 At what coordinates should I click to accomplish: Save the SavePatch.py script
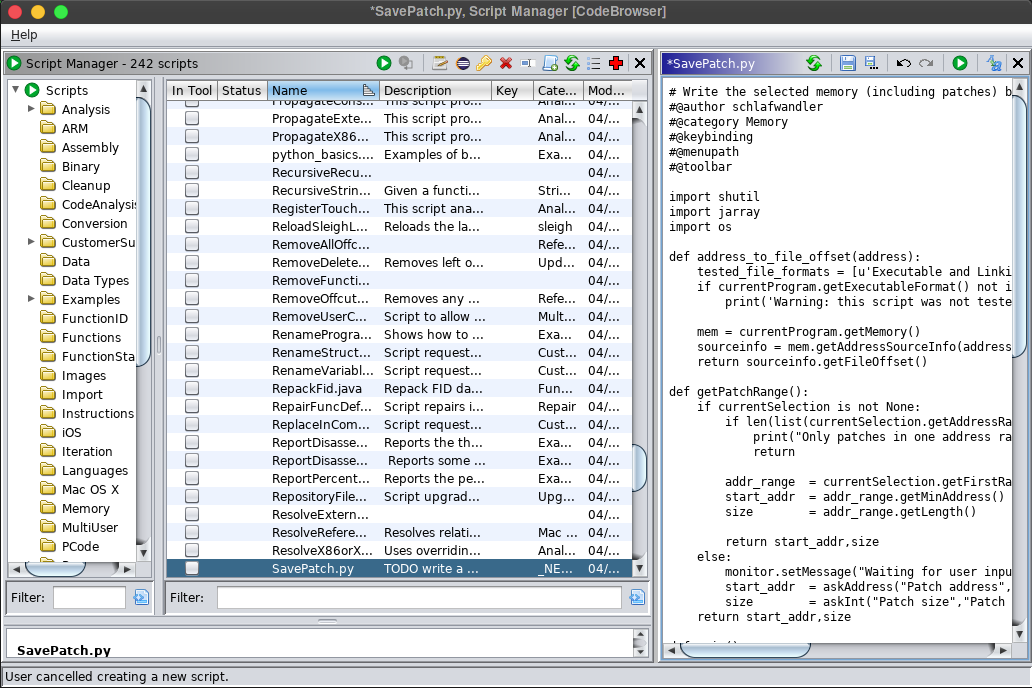pos(848,63)
